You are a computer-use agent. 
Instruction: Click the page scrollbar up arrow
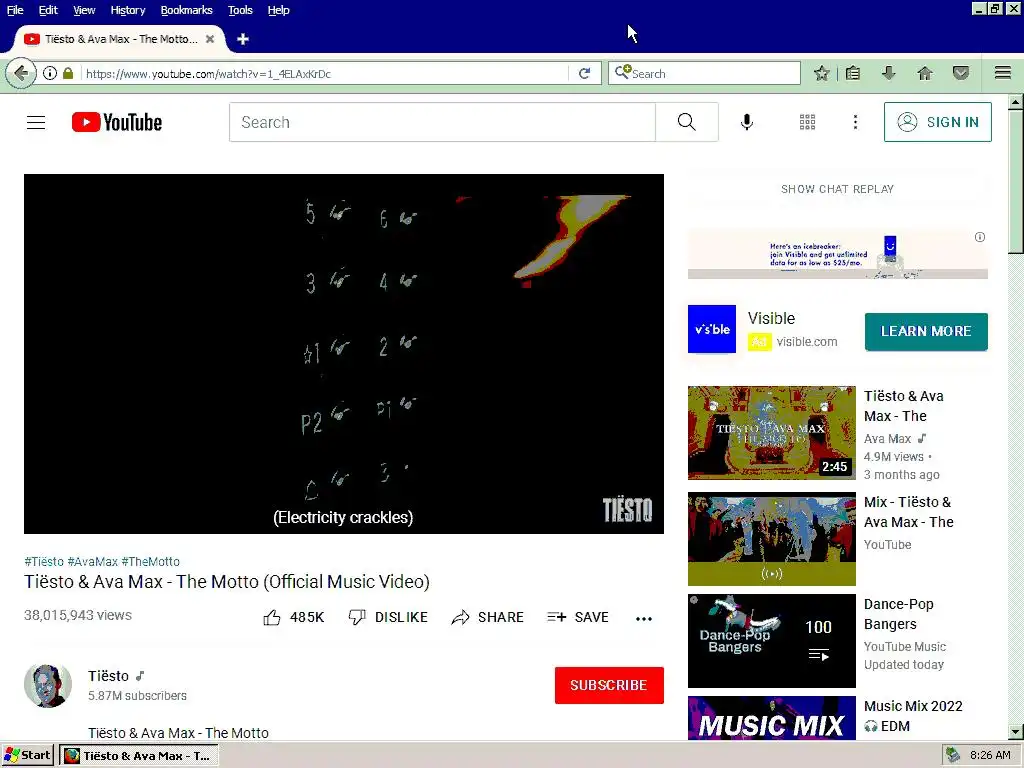[x=1016, y=102]
